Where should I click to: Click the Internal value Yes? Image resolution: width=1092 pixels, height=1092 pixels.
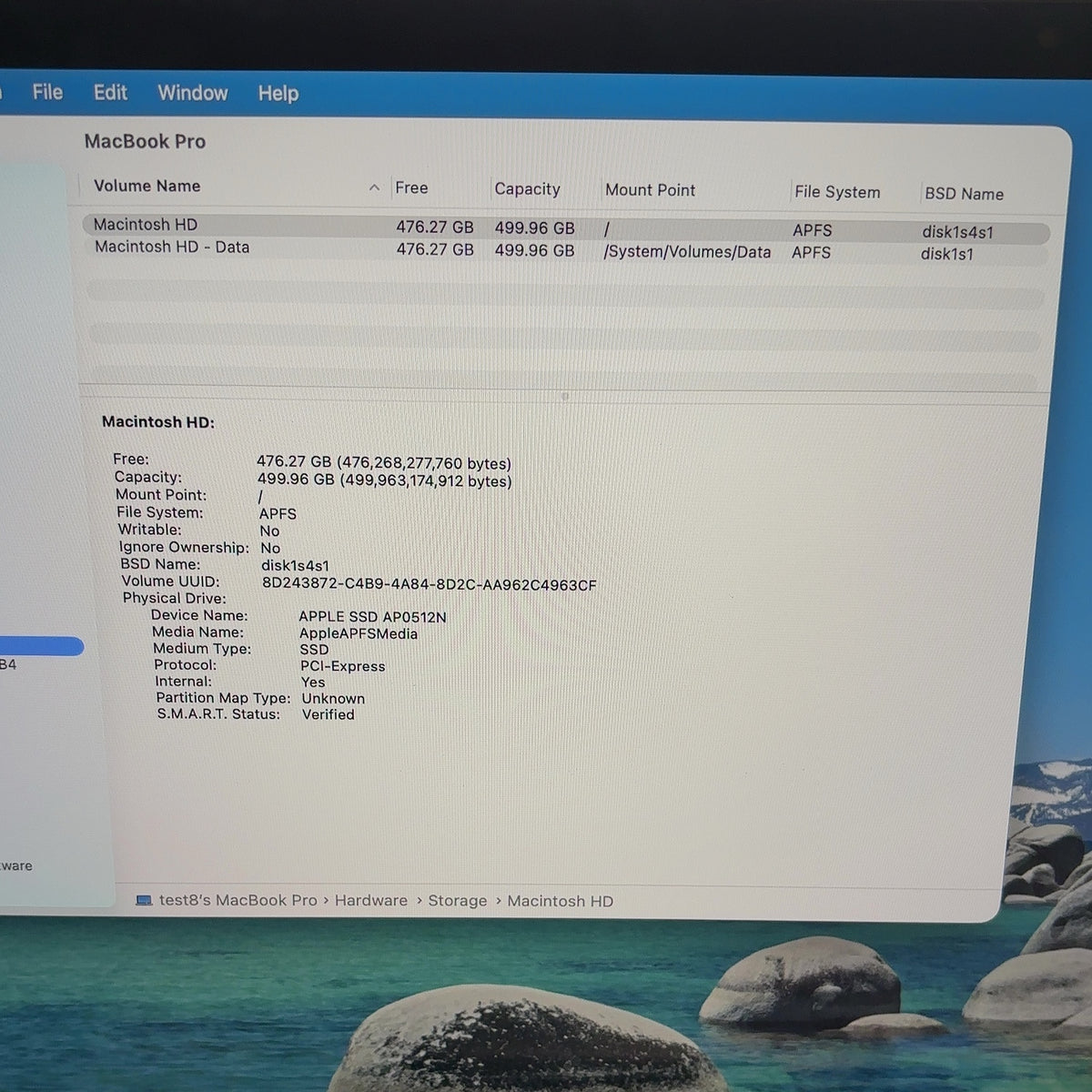[313, 682]
